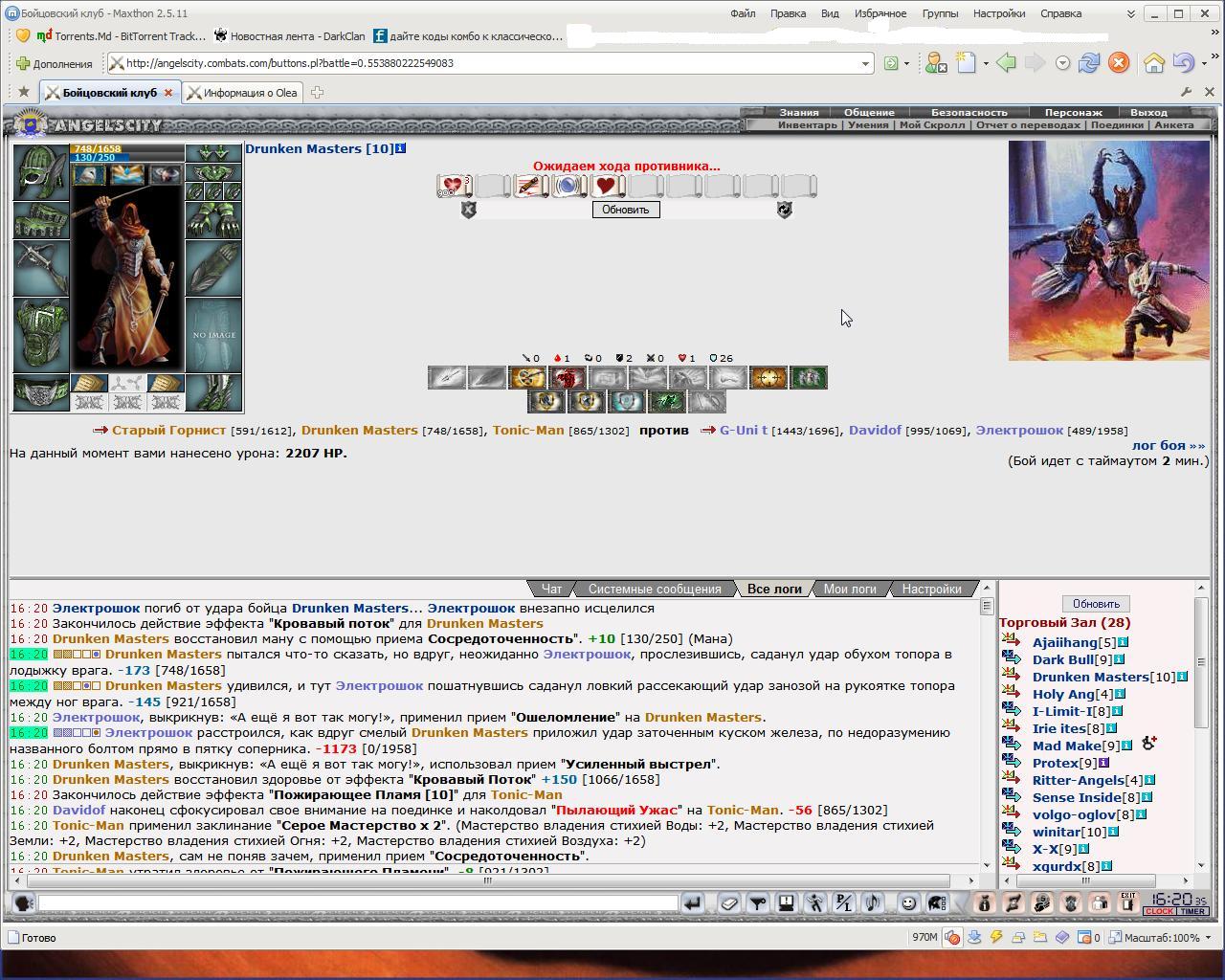This screenshot has width=1225, height=980.
Task: Click the browser stop loading icon
Action: (x=1118, y=63)
